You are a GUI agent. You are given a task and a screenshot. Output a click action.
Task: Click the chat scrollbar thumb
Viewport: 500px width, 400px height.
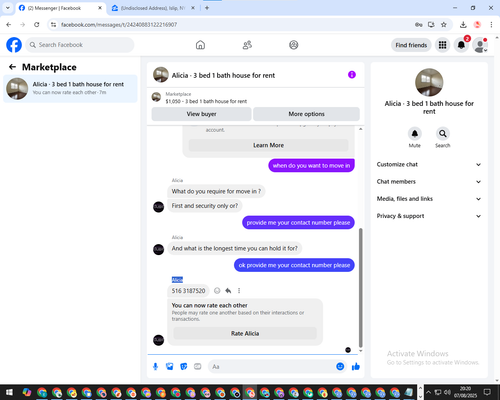click(360, 288)
